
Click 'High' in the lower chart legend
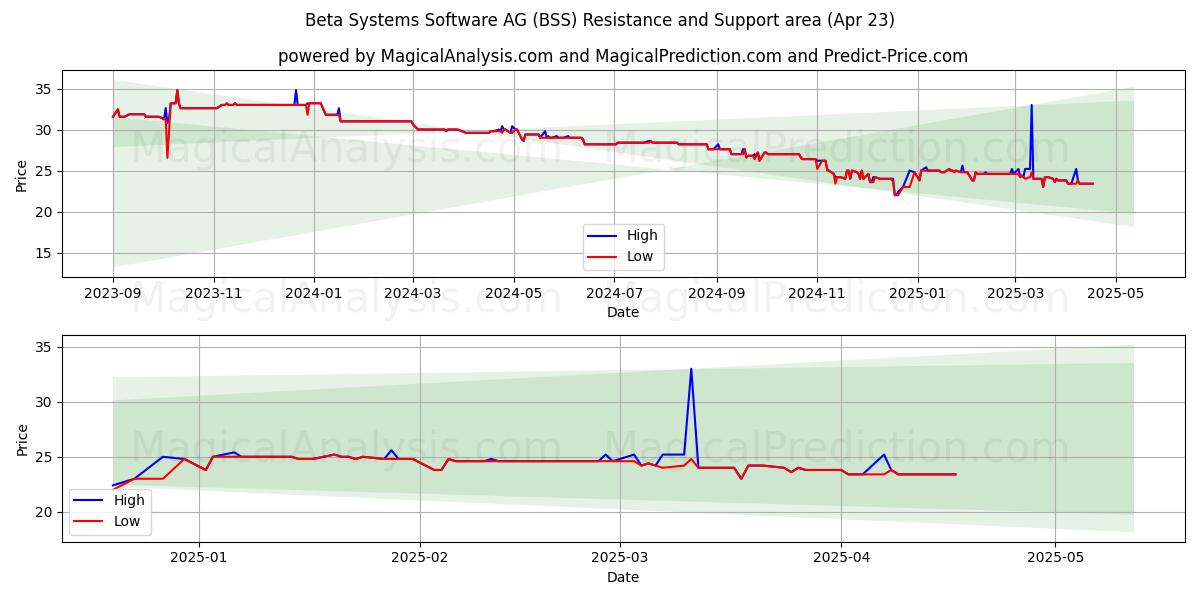click(129, 500)
